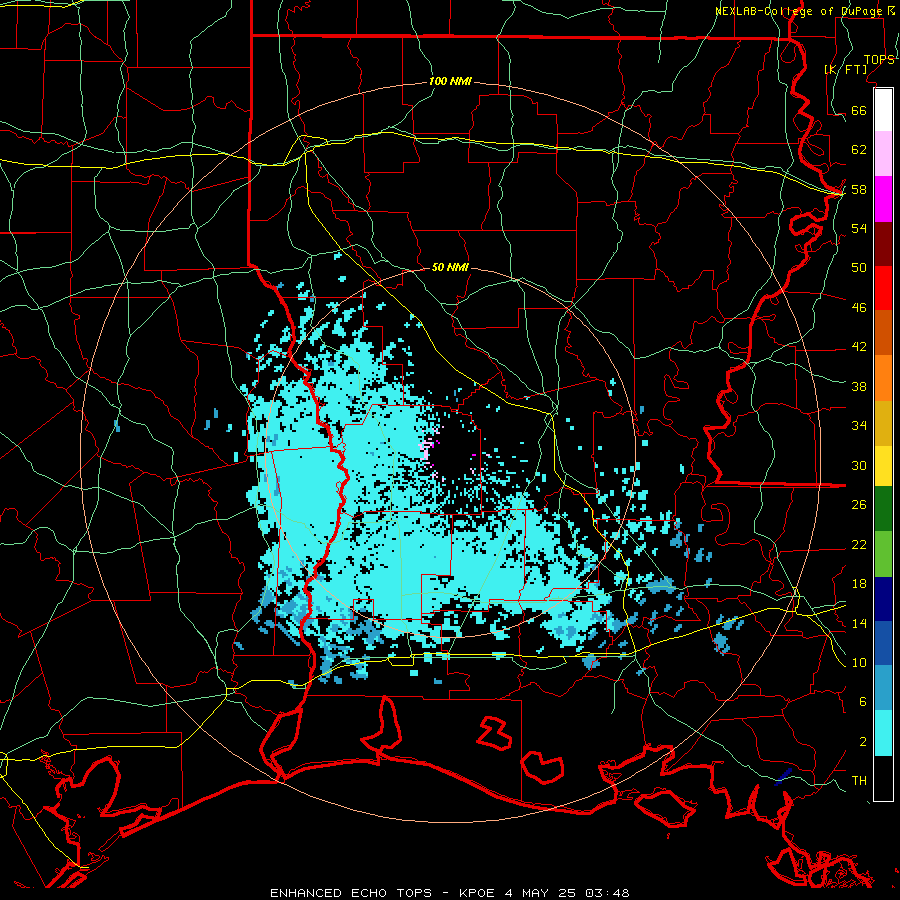
Task: Pick the dark green legend swatch
Action: coord(883,509)
